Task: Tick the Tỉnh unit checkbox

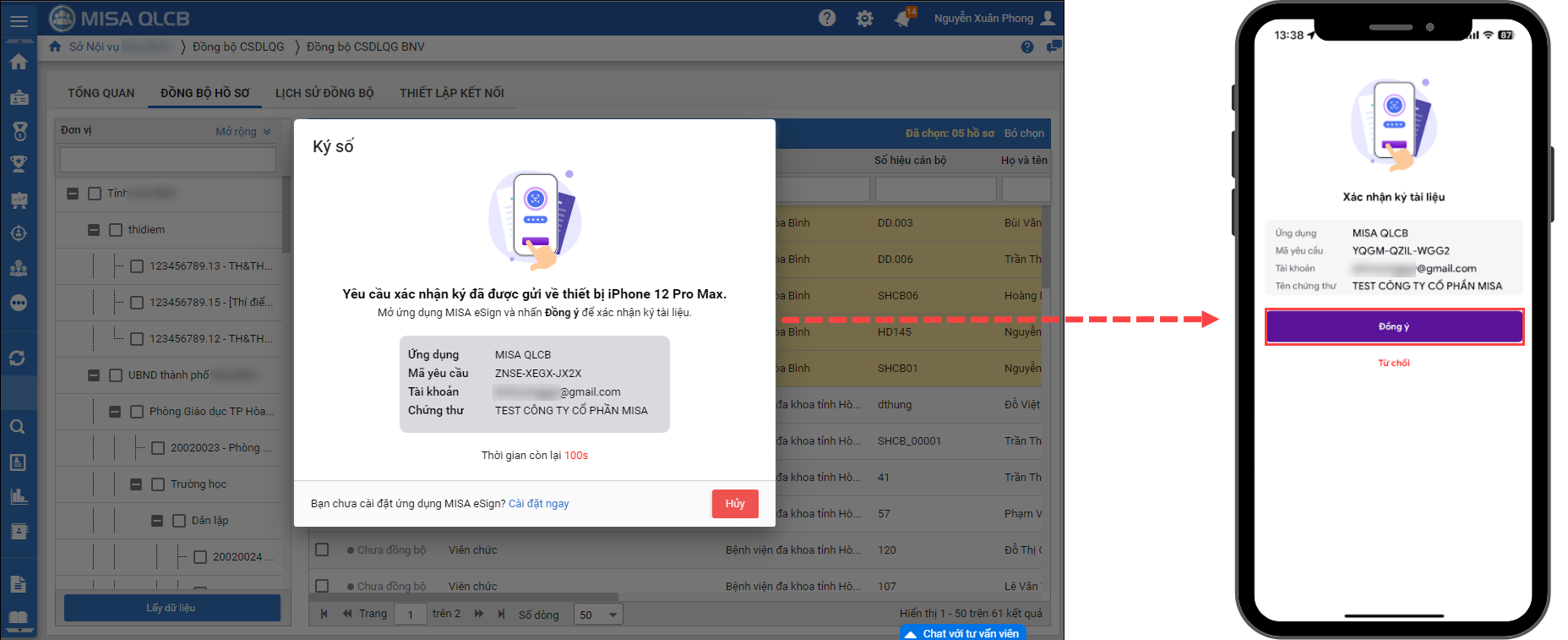Action: [x=95, y=194]
